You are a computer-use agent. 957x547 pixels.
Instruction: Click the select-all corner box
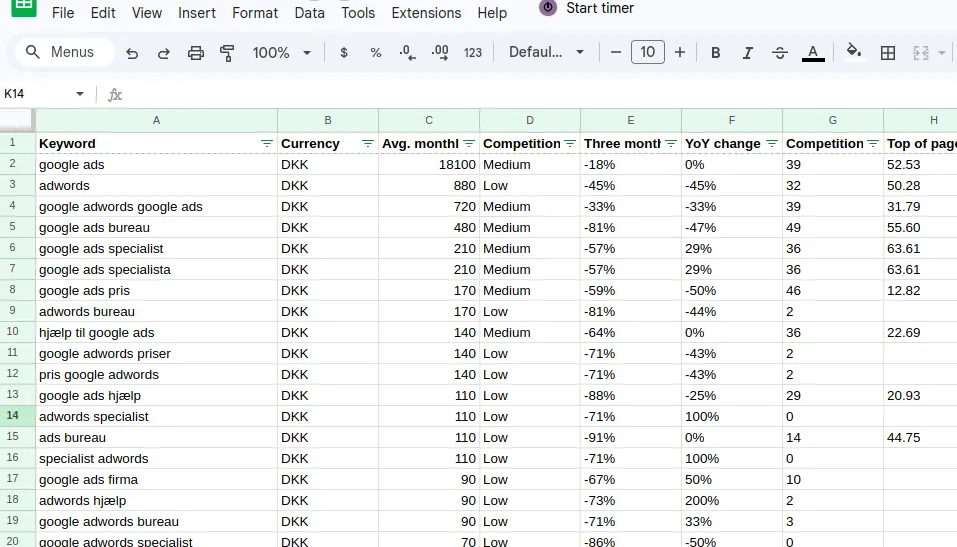17,120
